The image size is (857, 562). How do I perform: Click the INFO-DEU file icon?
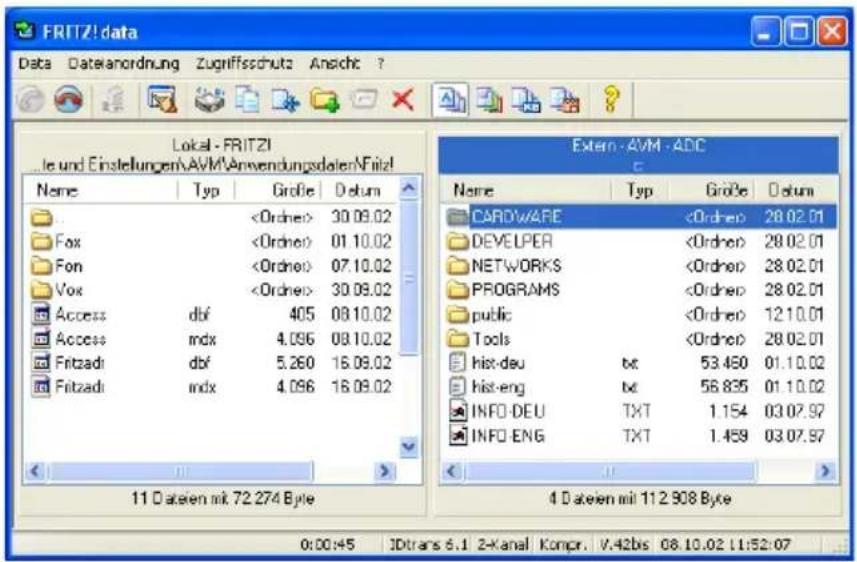point(458,411)
